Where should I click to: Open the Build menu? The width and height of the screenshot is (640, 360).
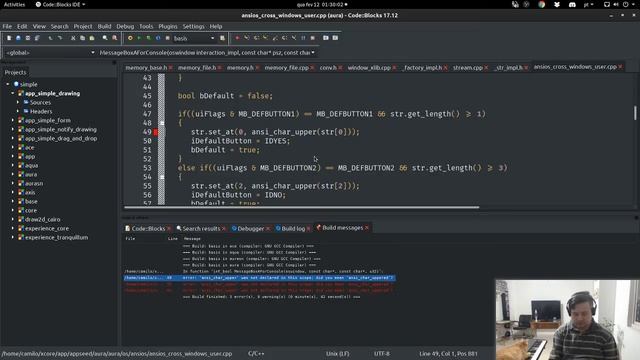[x=104, y=26]
